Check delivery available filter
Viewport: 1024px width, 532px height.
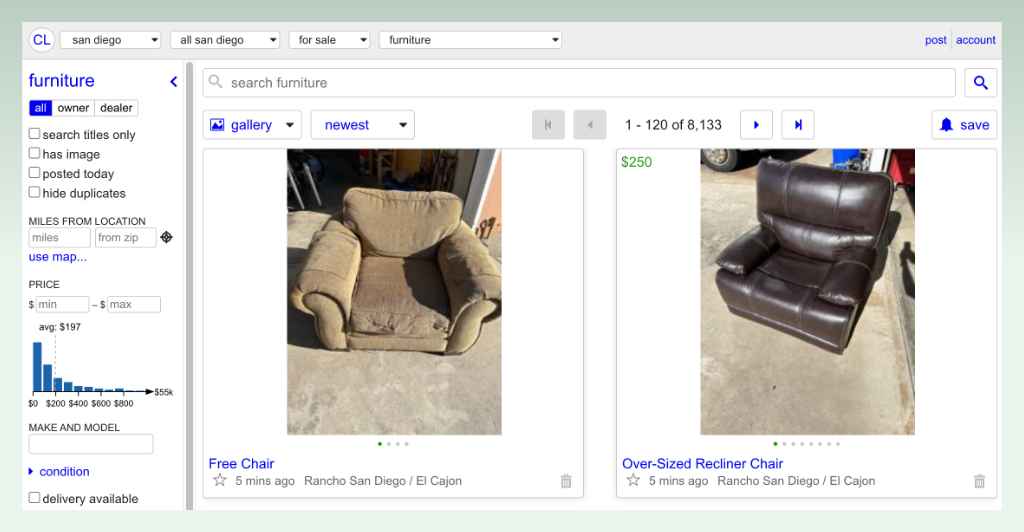click(x=34, y=498)
